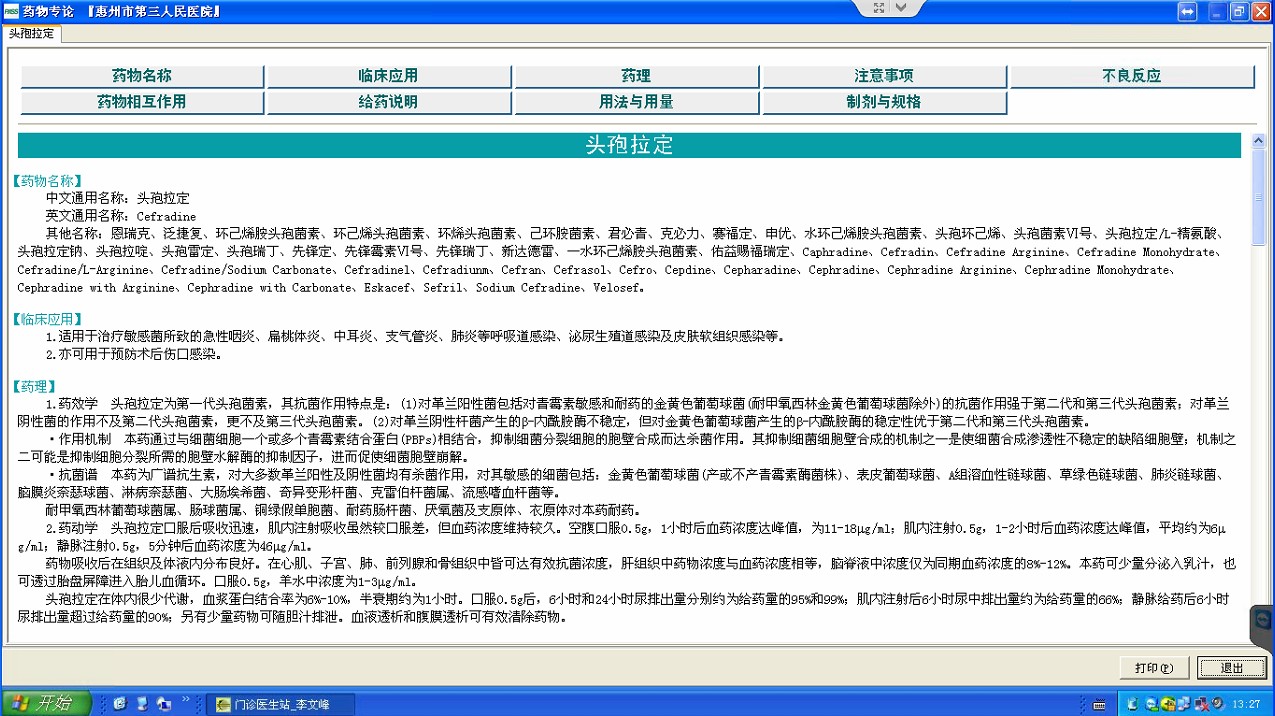This screenshot has height=716, width=1275.
Task: Click the double-arrow icon in title bar
Action: tap(1187, 11)
